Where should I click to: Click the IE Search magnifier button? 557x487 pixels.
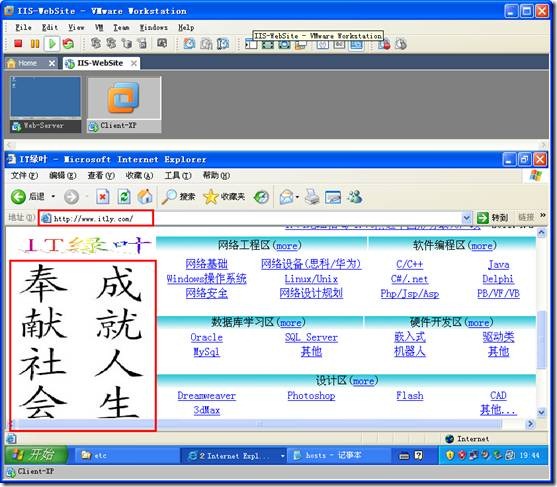pos(178,196)
